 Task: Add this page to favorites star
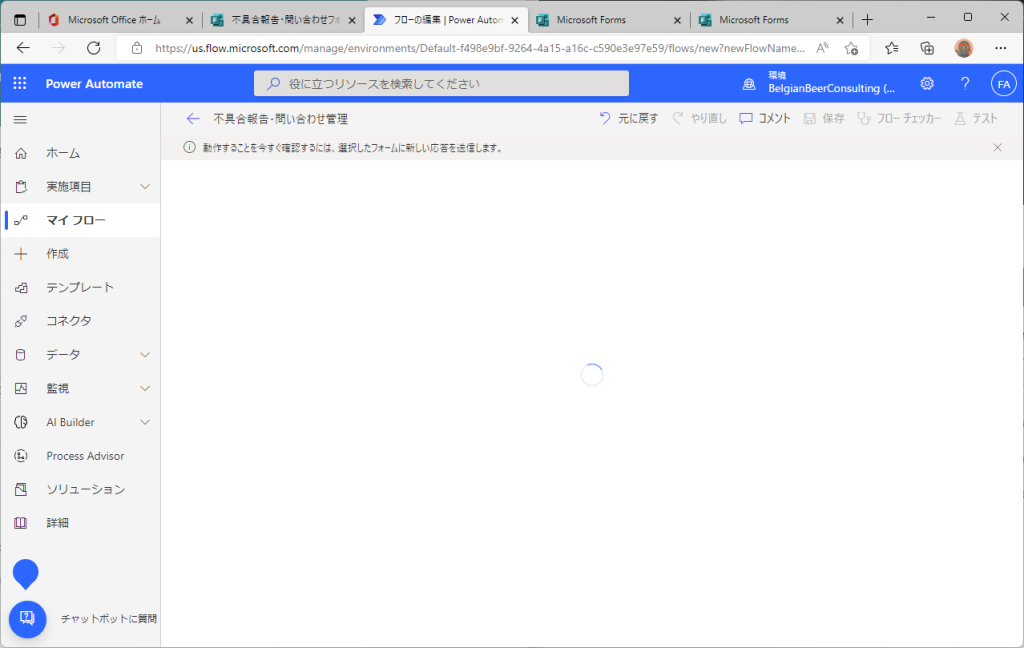coord(851,48)
